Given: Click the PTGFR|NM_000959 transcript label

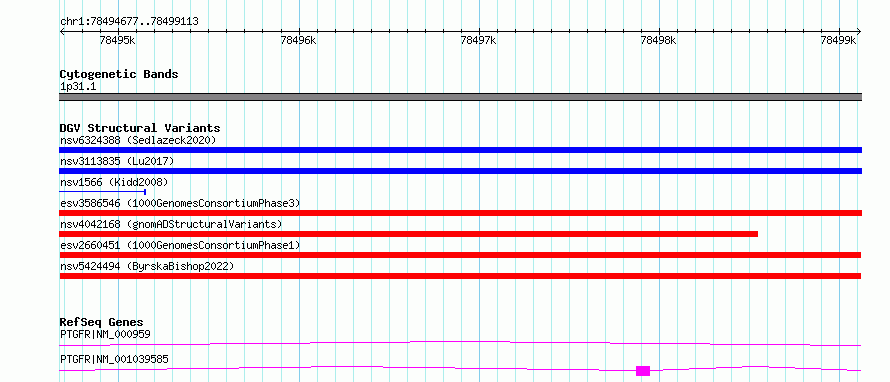Looking at the screenshot, I should pyautogui.click(x=105, y=334).
